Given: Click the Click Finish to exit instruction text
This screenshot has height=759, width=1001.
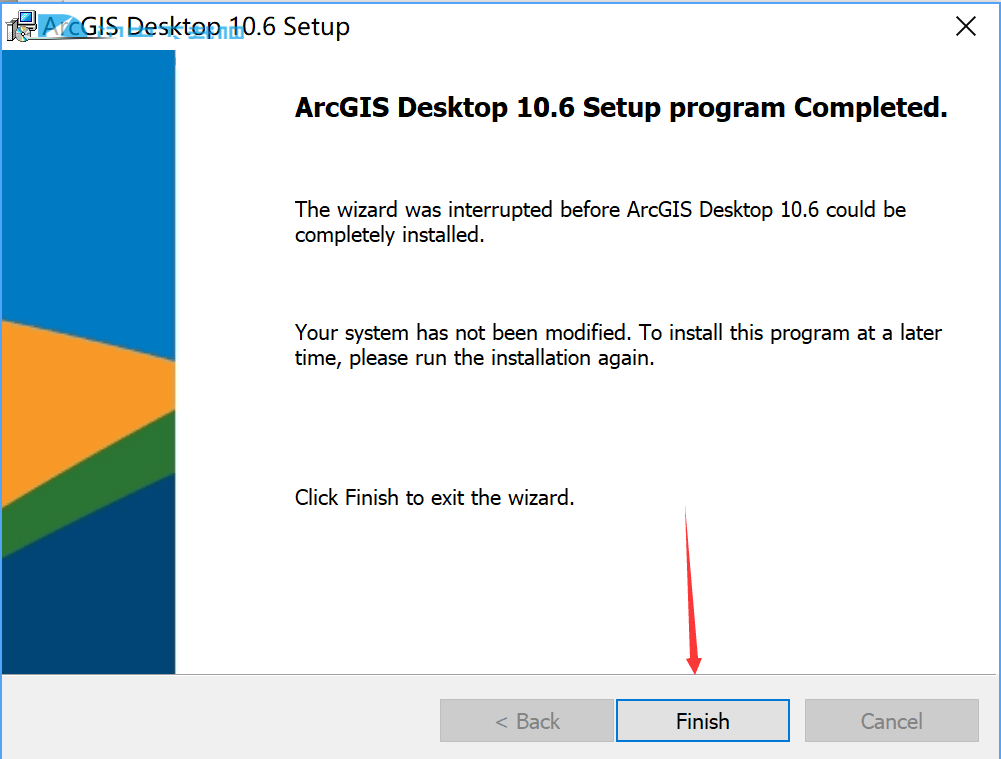Looking at the screenshot, I should [x=434, y=497].
